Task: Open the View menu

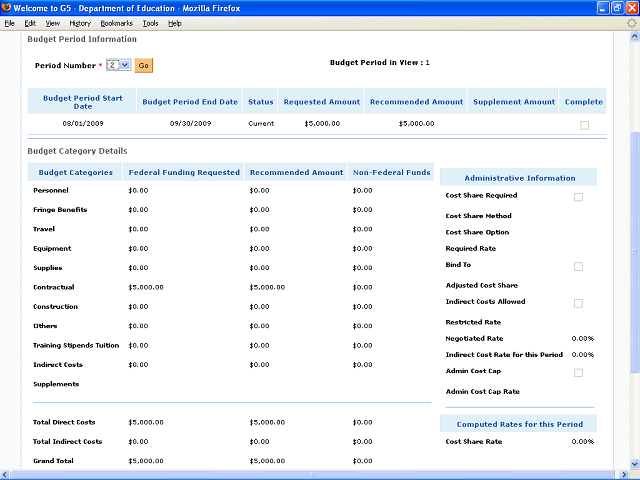Action: [x=52, y=22]
